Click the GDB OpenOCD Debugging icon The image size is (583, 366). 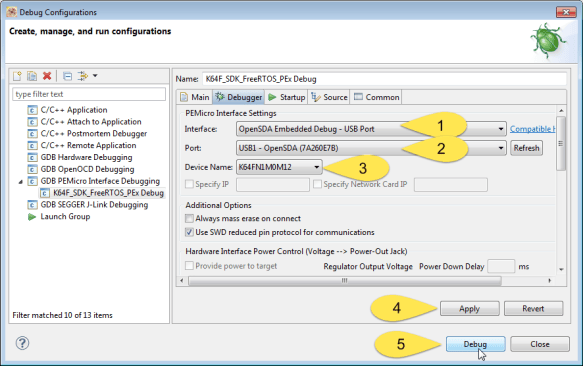point(32,169)
